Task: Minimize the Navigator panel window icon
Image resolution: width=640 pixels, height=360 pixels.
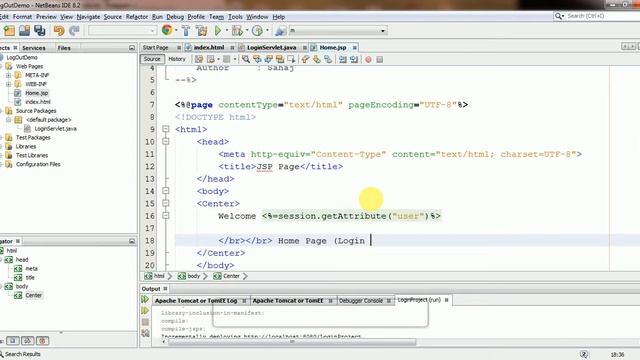Action: (132, 241)
